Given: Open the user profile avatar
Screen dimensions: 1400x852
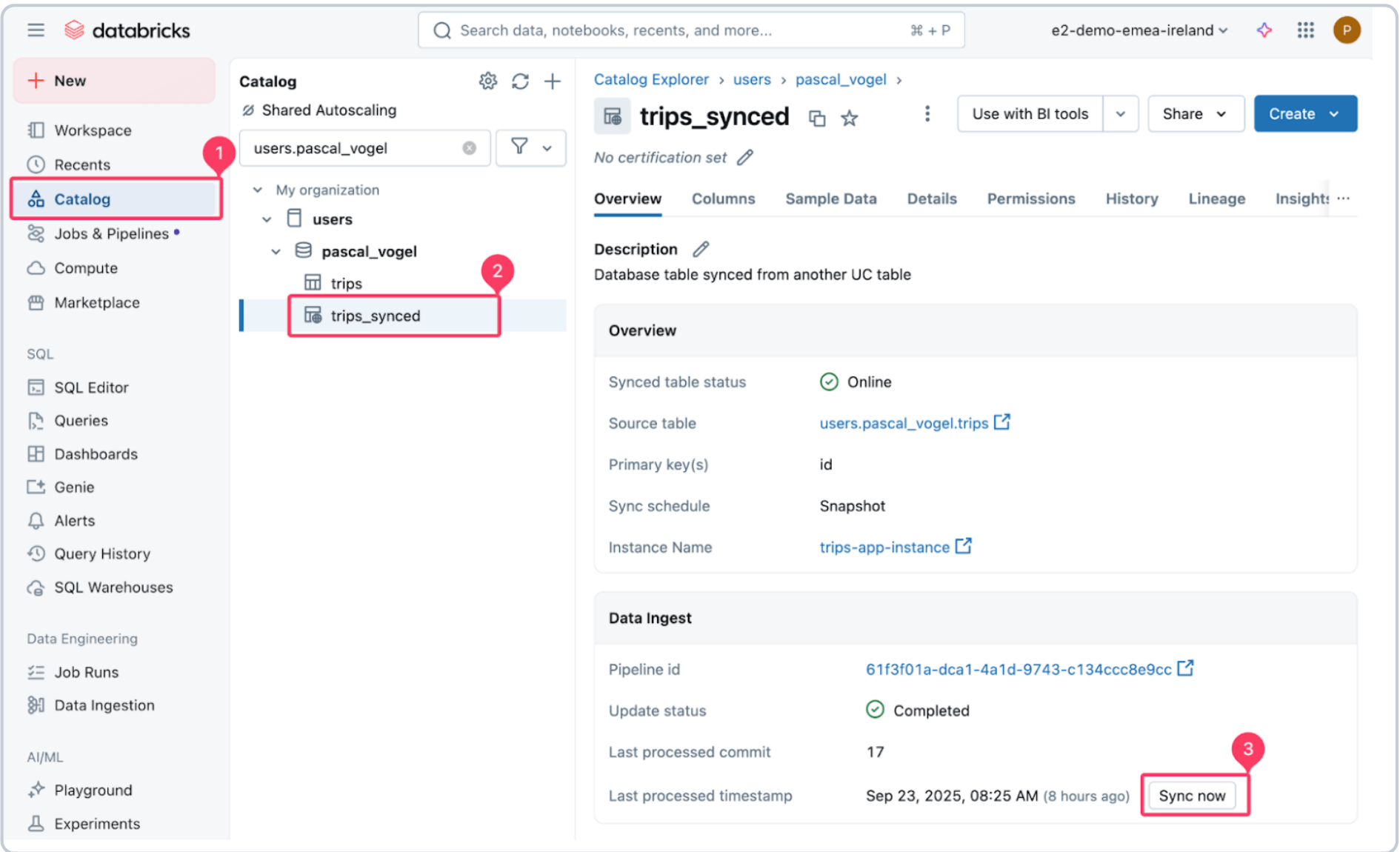Looking at the screenshot, I should pos(1347,30).
